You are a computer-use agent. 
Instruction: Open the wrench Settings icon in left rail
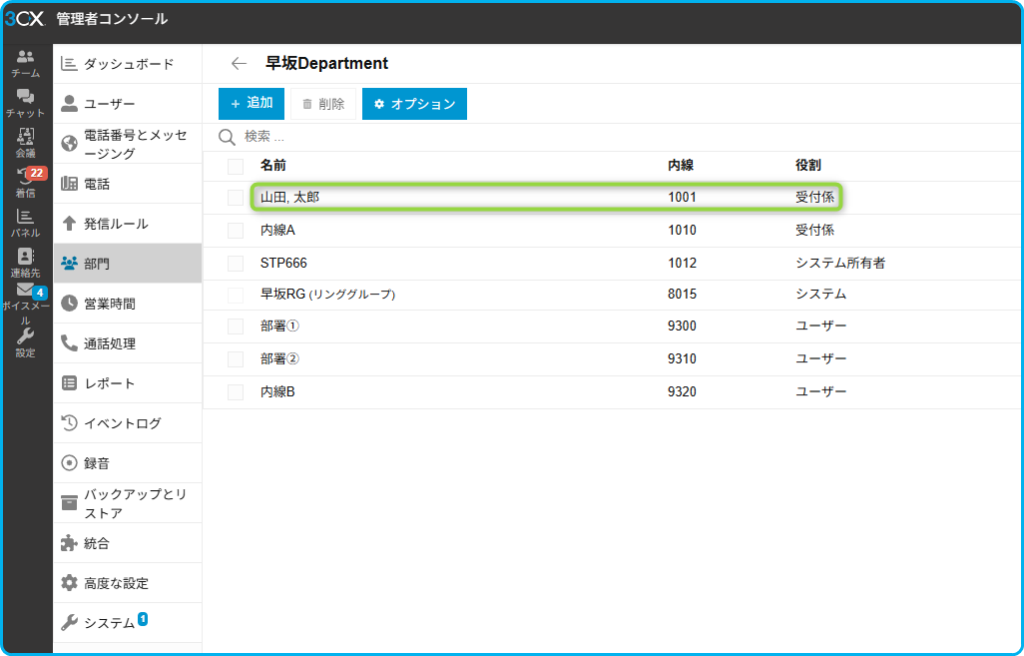[x=26, y=342]
